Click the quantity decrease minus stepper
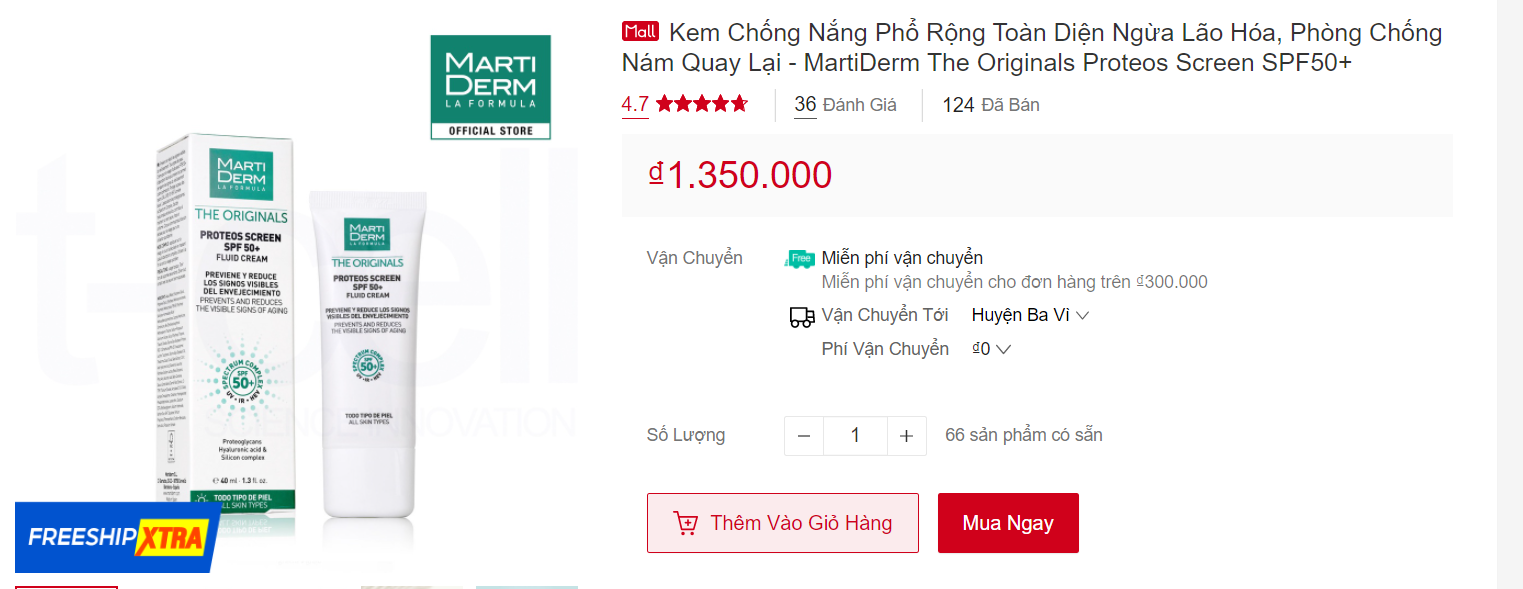 coord(803,435)
